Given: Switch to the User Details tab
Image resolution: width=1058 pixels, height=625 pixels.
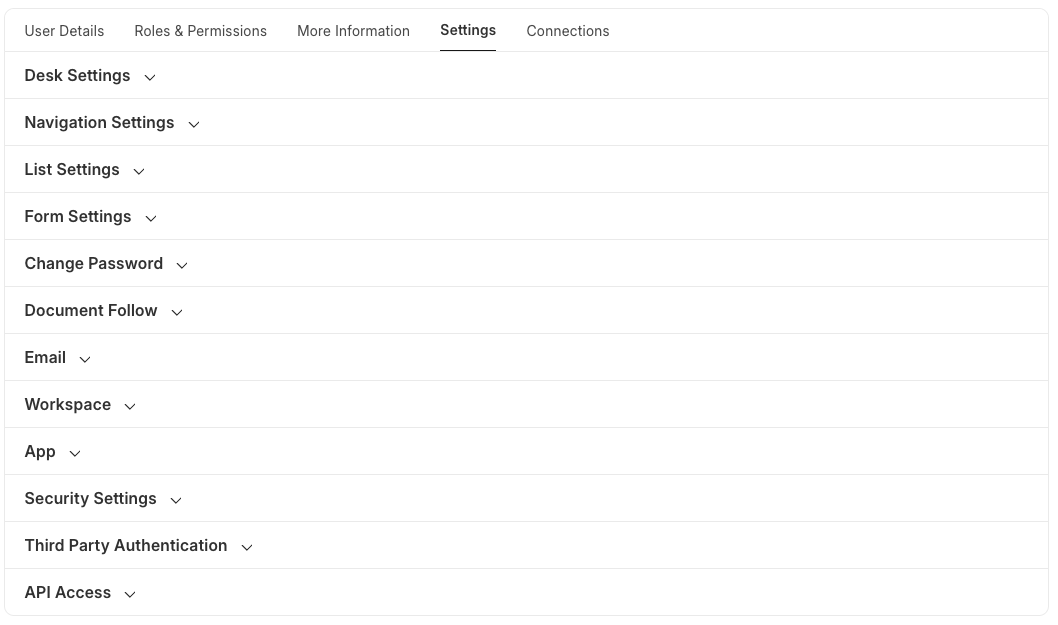Looking at the screenshot, I should click(x=64, y=31).
